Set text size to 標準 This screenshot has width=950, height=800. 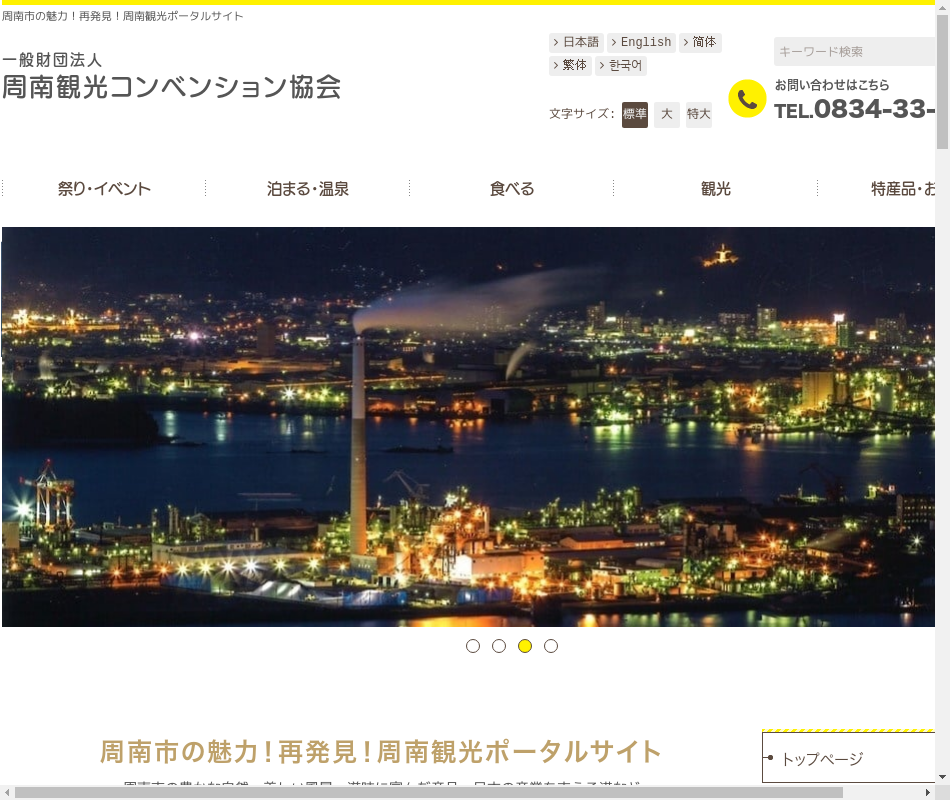click(635, 114)
